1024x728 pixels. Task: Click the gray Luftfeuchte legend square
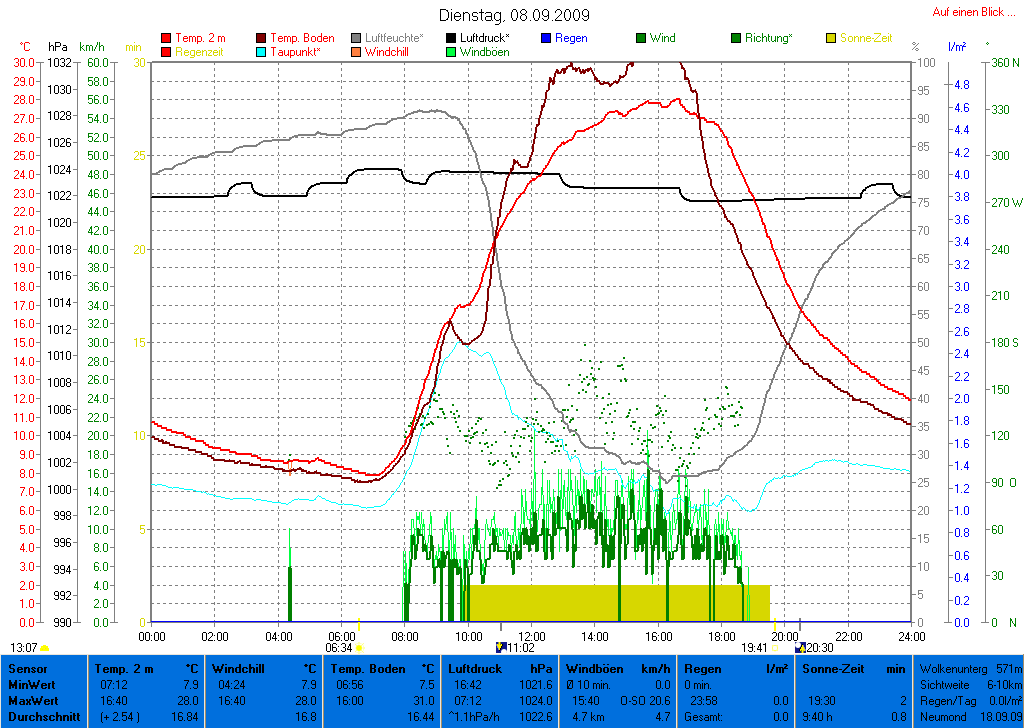(x=357, y=38)
